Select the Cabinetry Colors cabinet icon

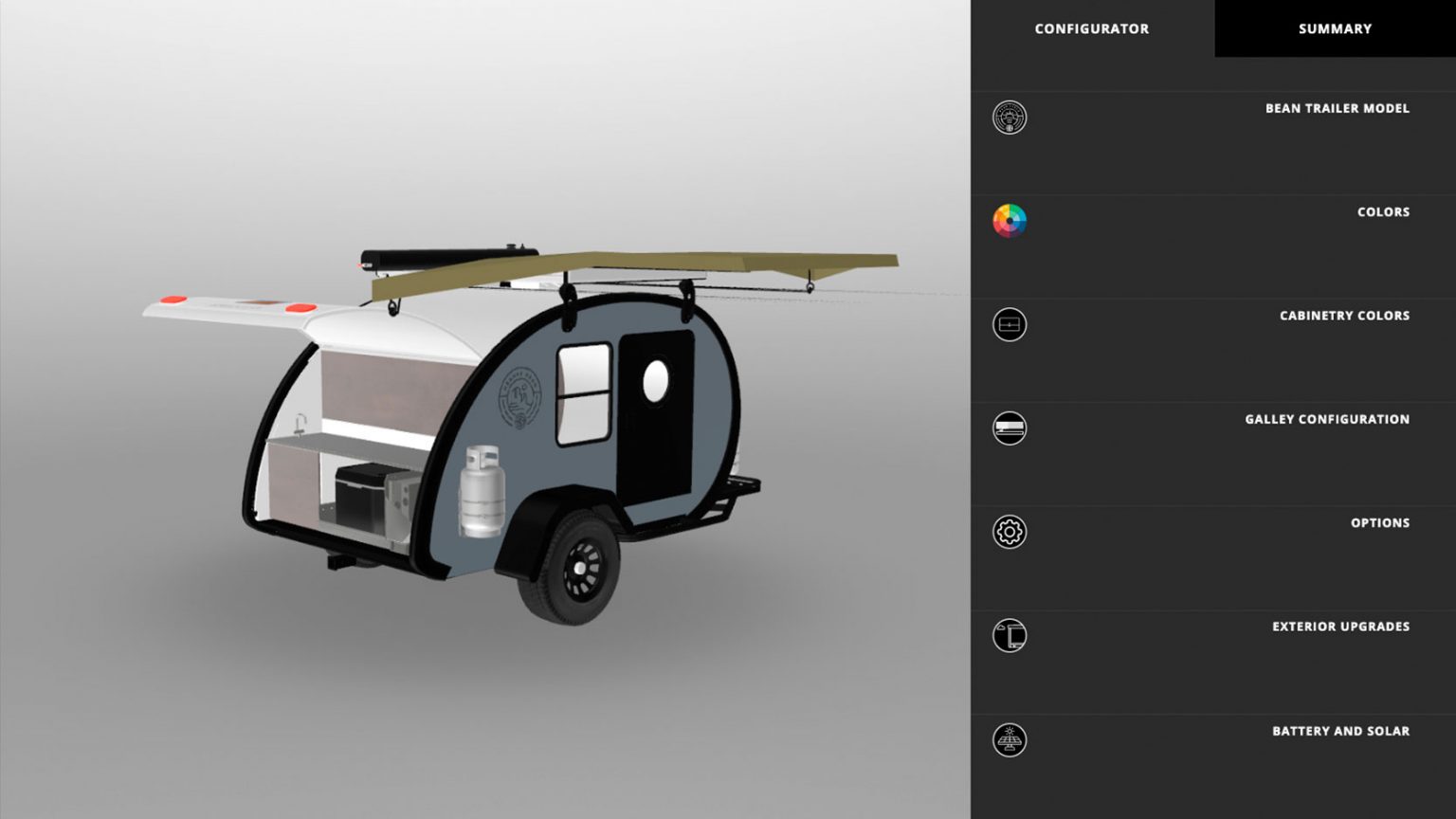pyautogui.click(x=1010, y=324)
